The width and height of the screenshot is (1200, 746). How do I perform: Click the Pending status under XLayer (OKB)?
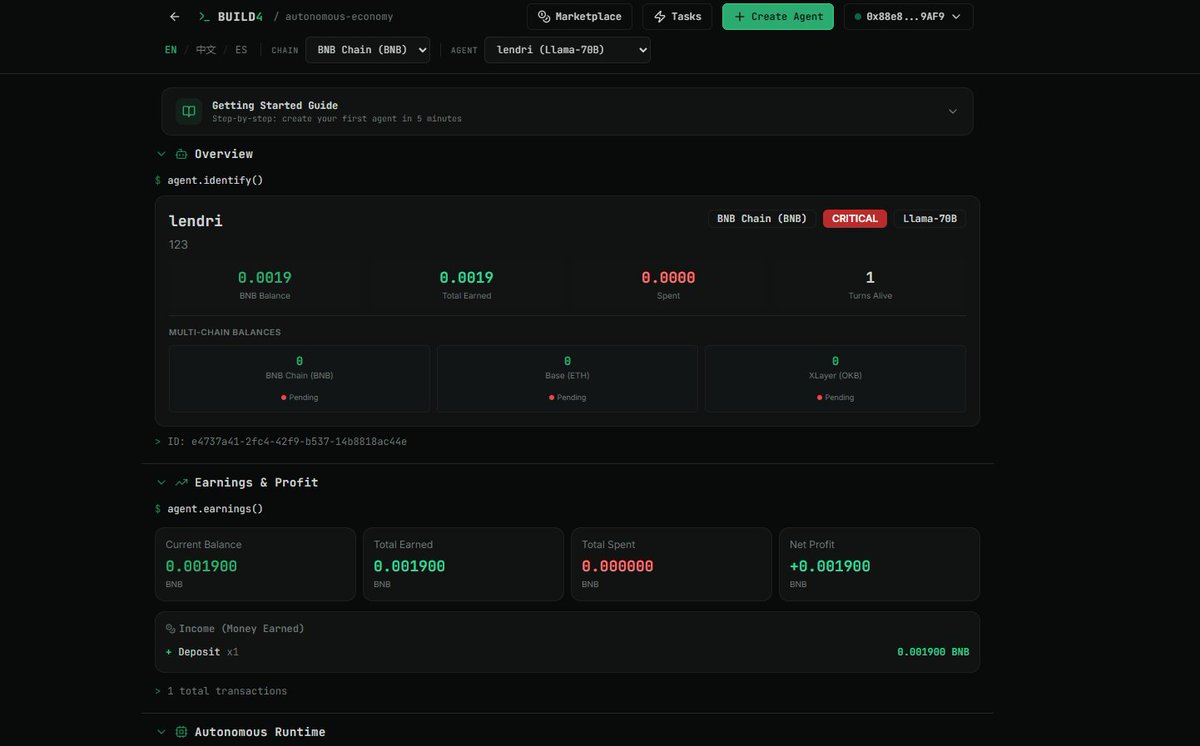pos(835,397)
